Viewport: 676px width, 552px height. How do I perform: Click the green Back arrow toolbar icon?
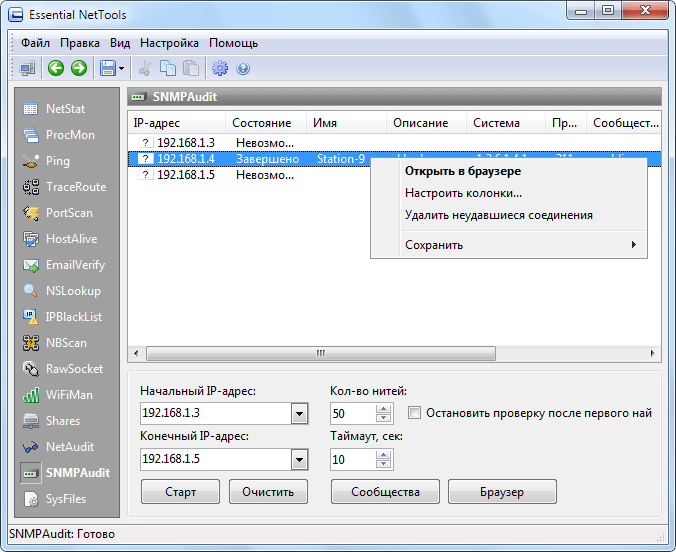[x=56, y=68]
